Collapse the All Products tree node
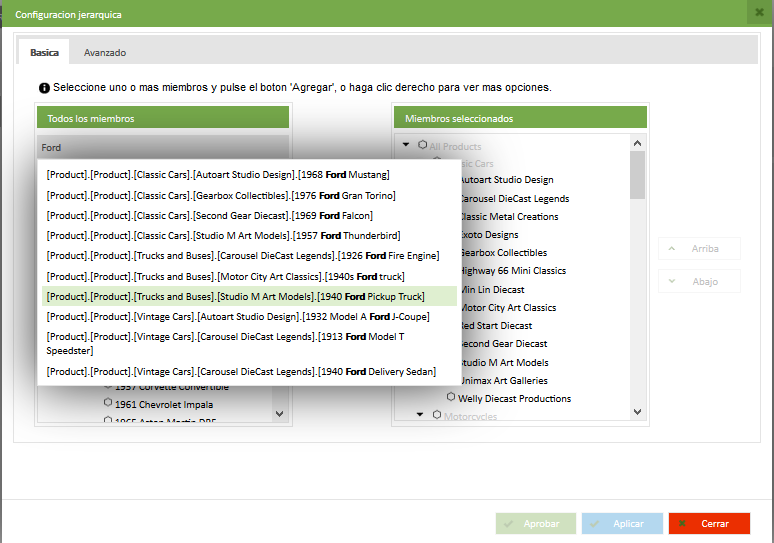The width and height of the screenshot is (774, 543). coord(406,145)
